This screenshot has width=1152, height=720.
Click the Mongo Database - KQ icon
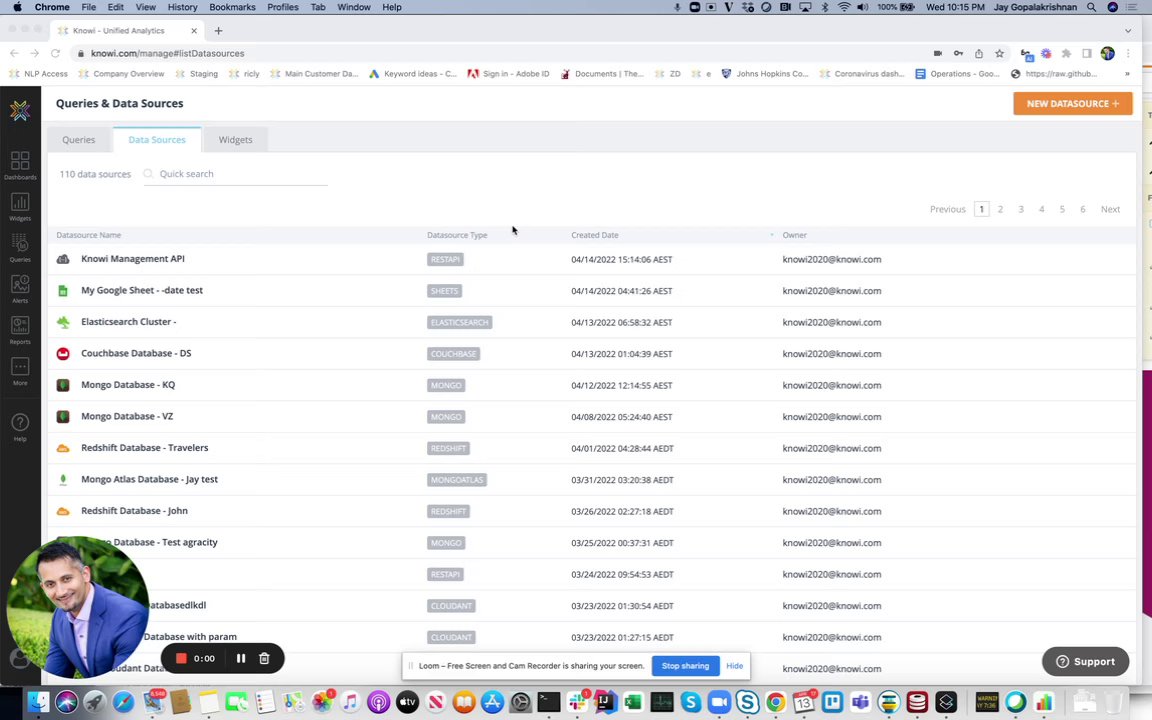tap(63, 385)
